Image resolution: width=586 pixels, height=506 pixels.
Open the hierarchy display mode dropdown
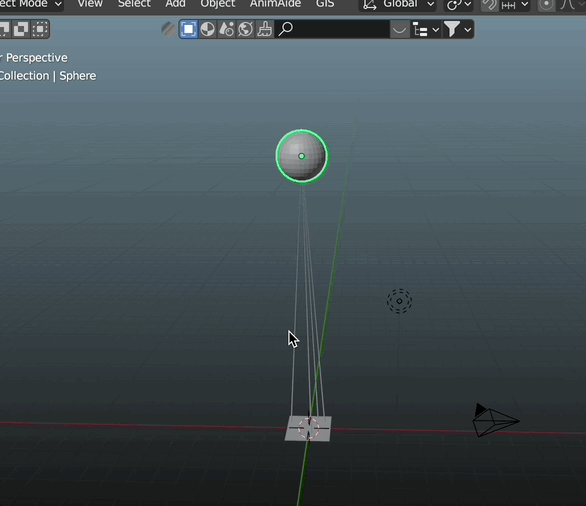click(x=425, y=29)
